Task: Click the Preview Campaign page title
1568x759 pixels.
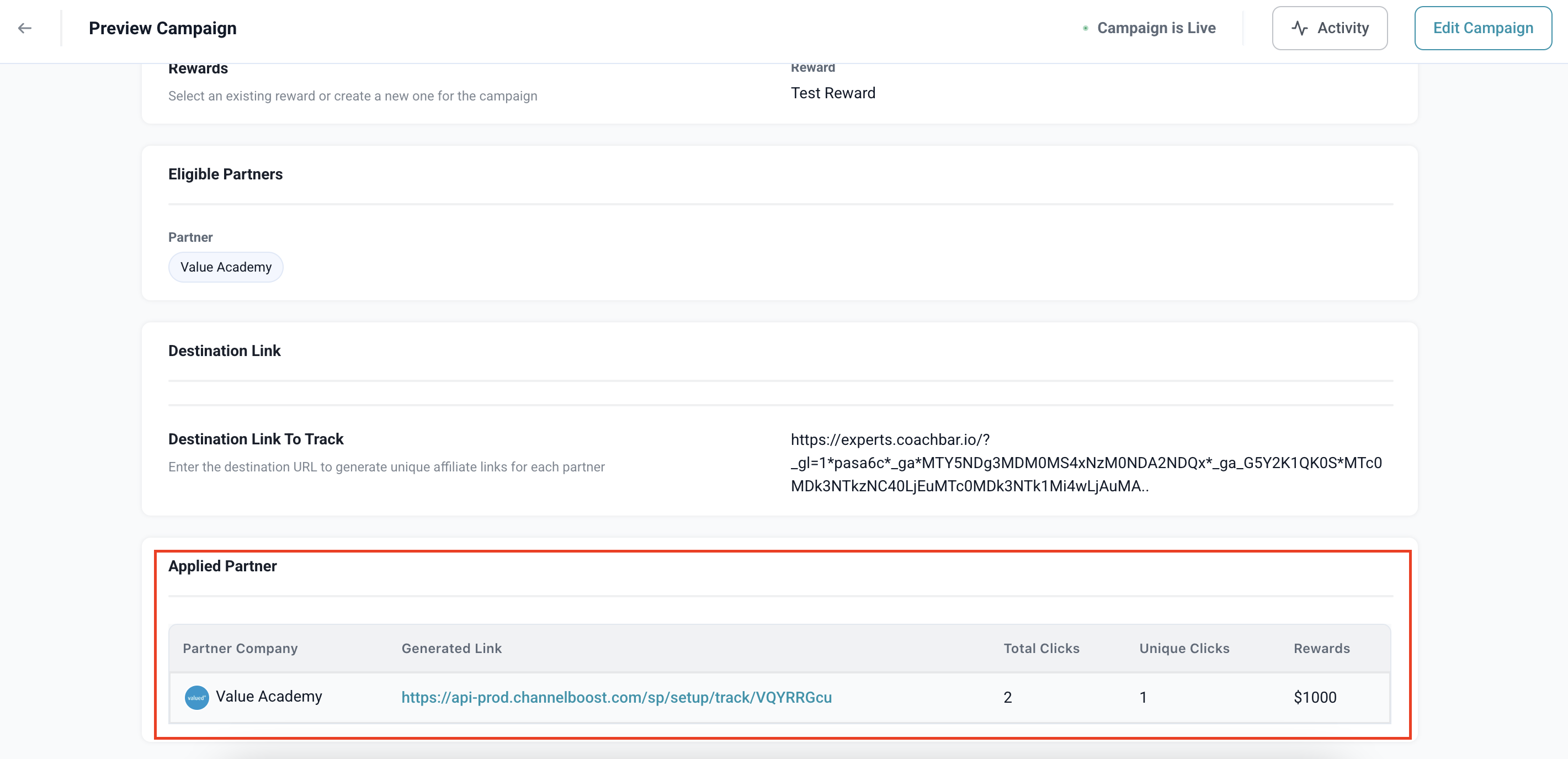Action: [162, 28]
